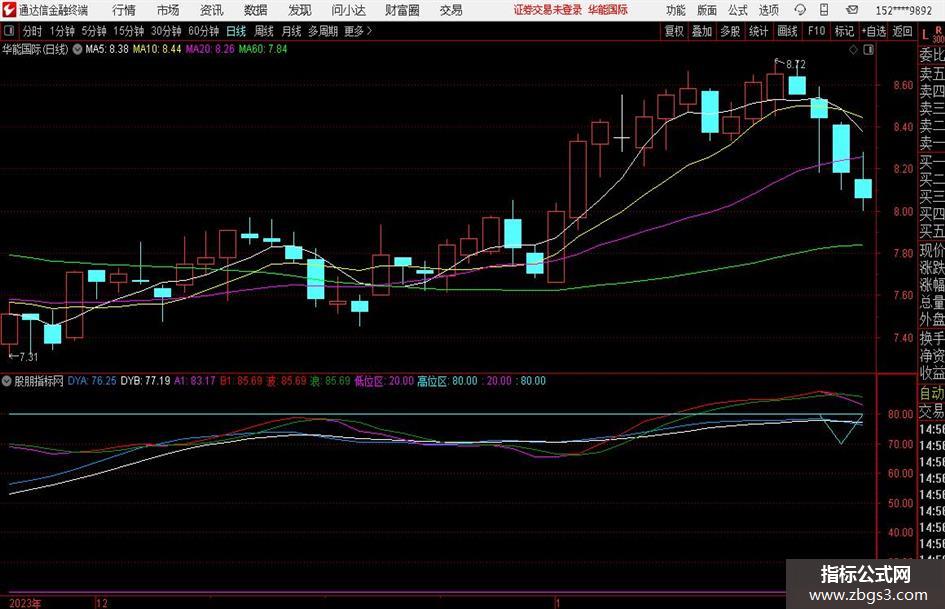The height and width of the screenshot is (609, 945).
Task: Click the 叠加 toolbar button
Action: [702, 31]
